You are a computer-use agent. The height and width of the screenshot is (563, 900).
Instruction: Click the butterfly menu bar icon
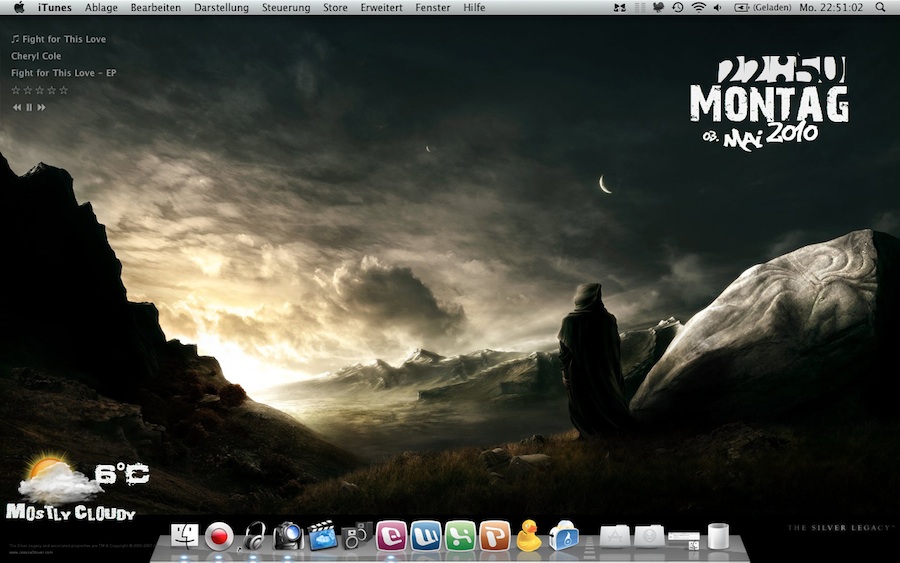620,7
